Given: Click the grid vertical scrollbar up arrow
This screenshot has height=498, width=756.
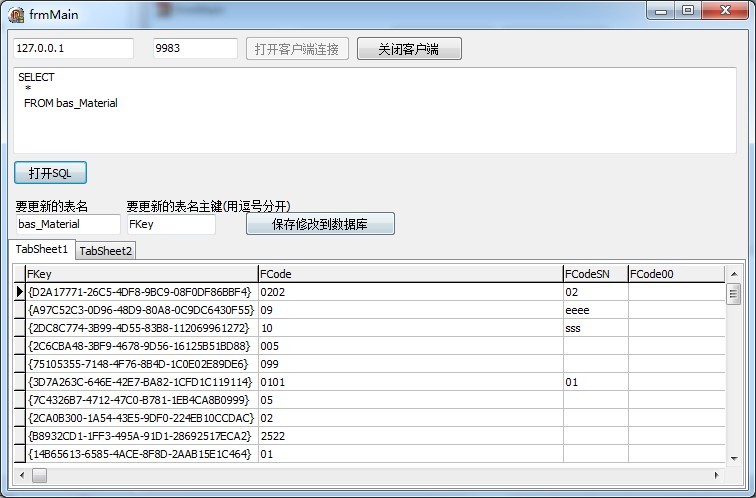Looking at the screenshot, I should pos(734,274).
